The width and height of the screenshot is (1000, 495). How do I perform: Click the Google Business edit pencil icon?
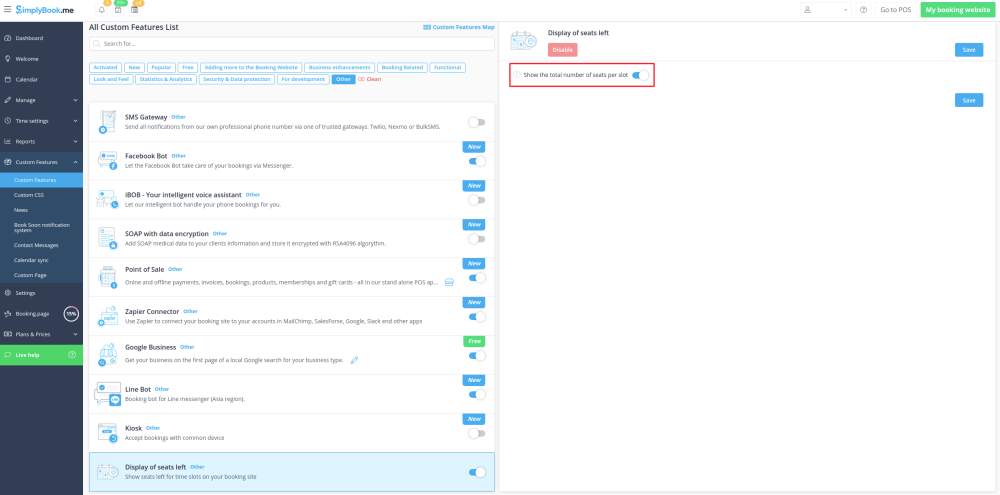(x=354, y=360)
